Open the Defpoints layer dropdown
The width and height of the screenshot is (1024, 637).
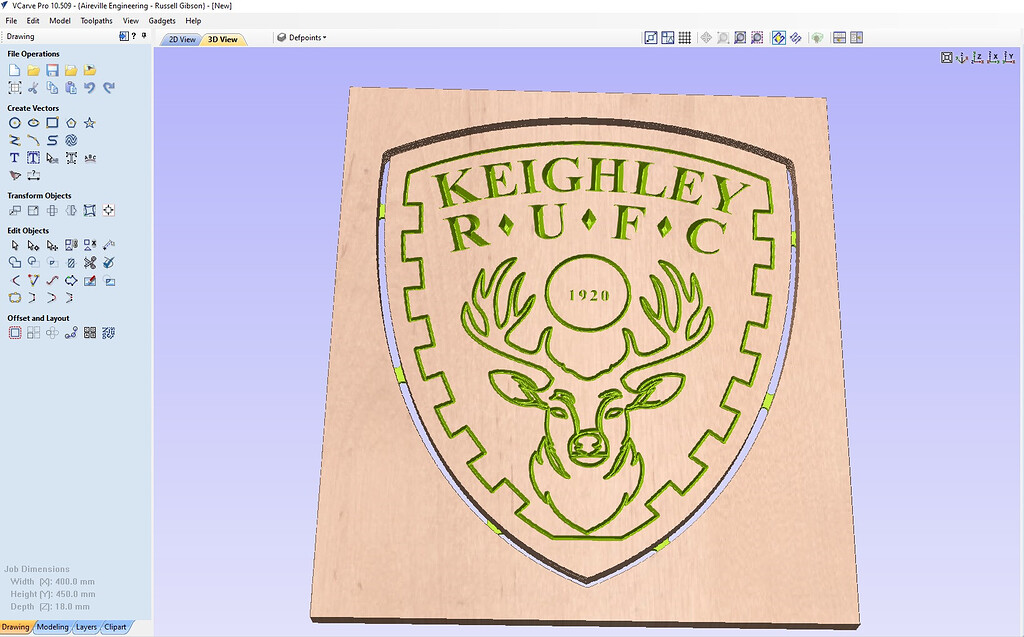point(305,38)
